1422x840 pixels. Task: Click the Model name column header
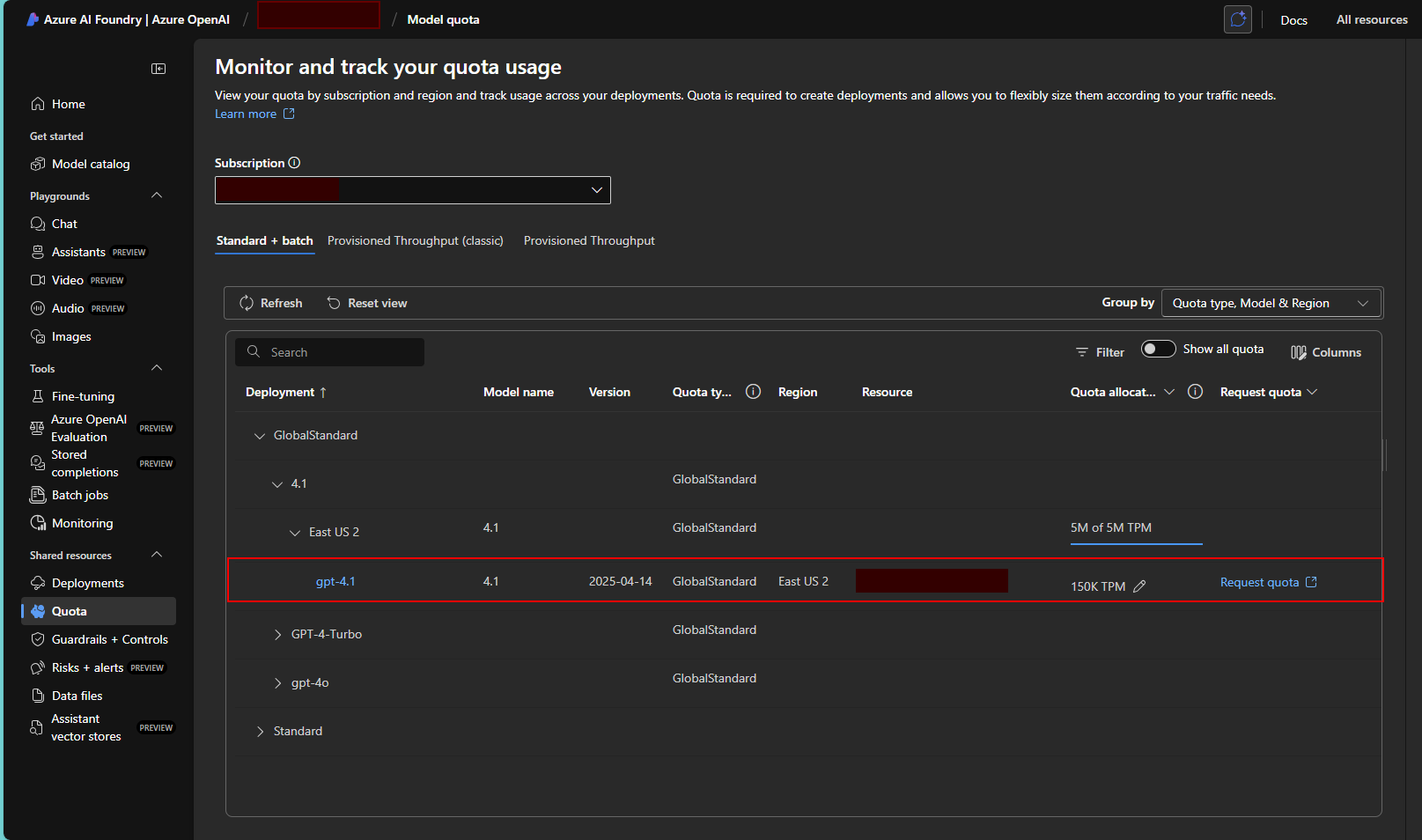point(519,392)
